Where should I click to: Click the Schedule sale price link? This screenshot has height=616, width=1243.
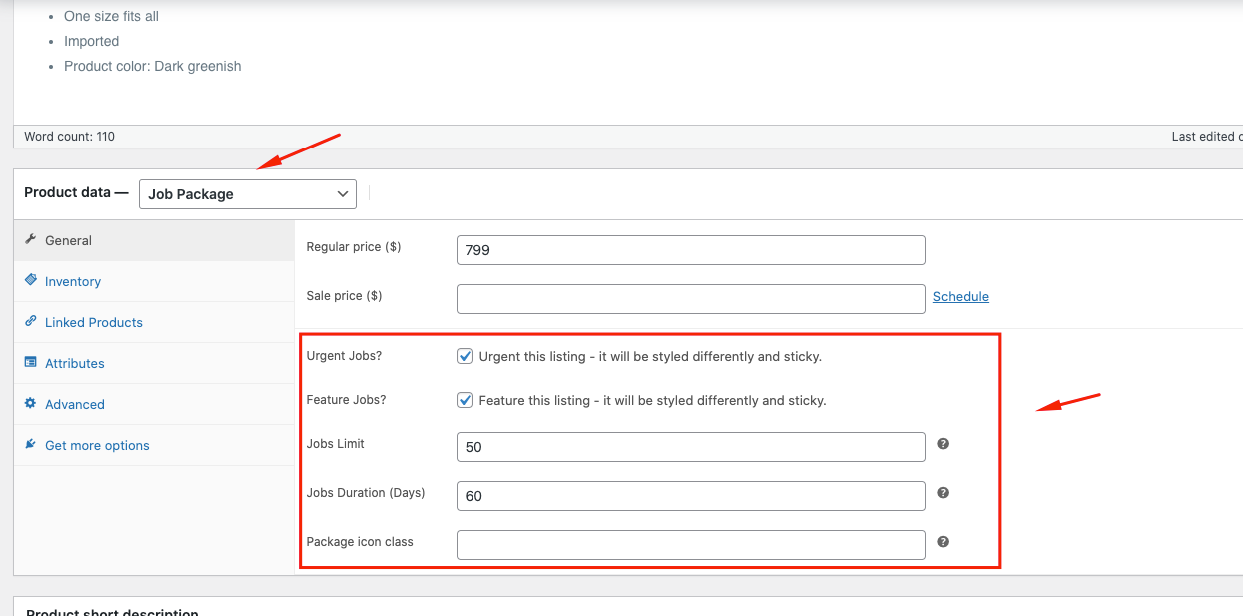tap(960, 297)
